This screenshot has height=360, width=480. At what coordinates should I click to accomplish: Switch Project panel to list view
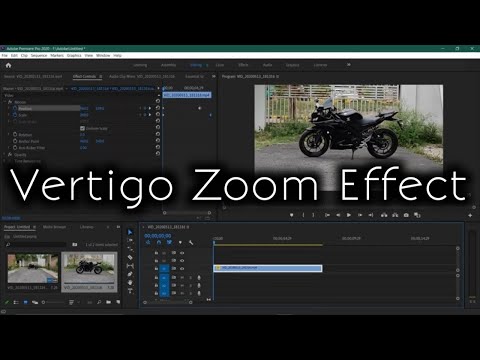16,302
